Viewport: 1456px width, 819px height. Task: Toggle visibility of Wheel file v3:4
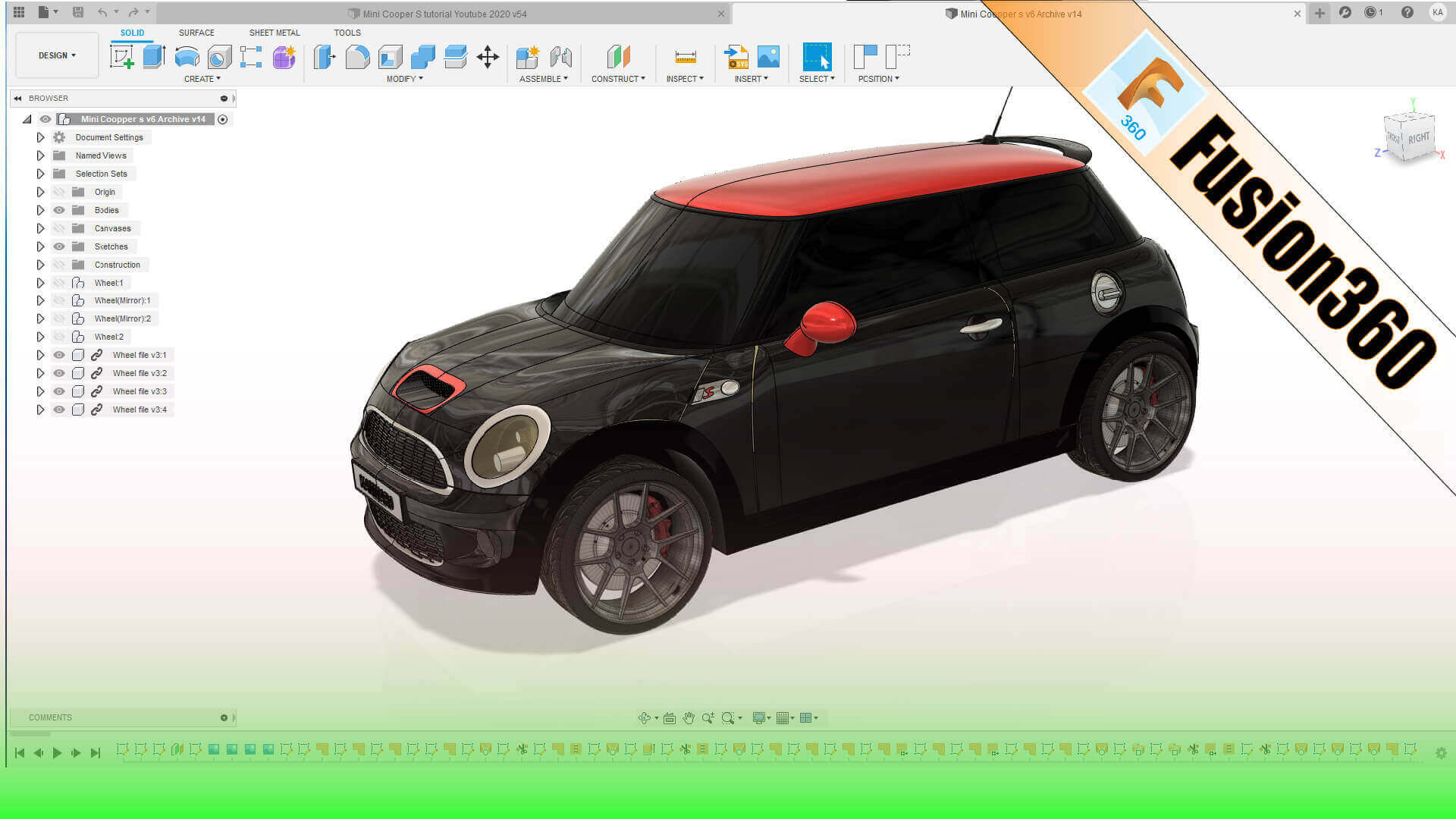click(59, 409)
